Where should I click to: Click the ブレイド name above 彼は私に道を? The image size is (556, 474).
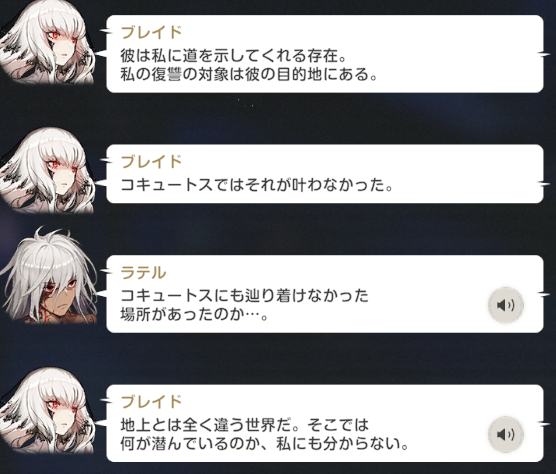pos(151,32)
